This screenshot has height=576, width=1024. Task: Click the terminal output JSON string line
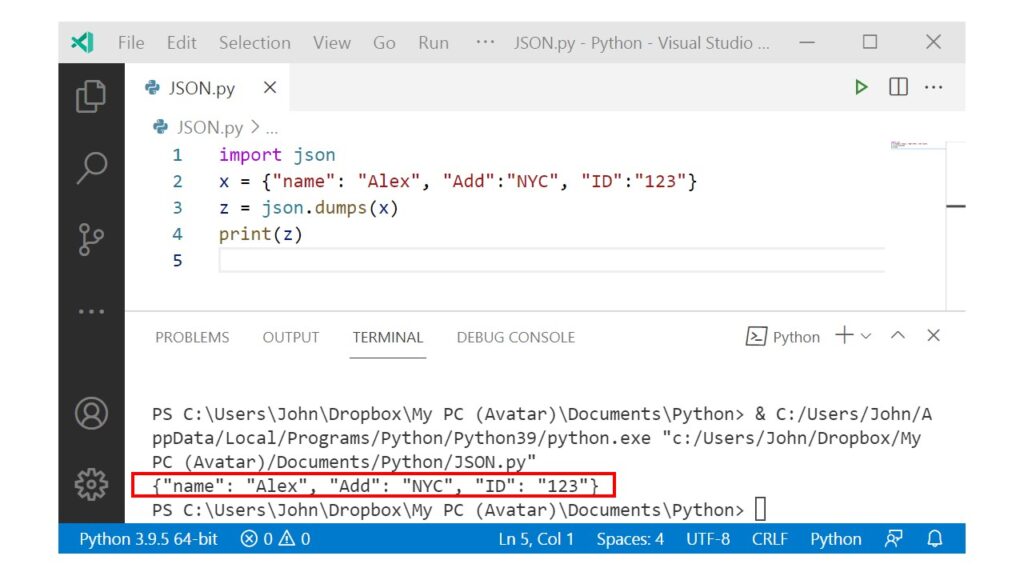(x=375, y=486)
